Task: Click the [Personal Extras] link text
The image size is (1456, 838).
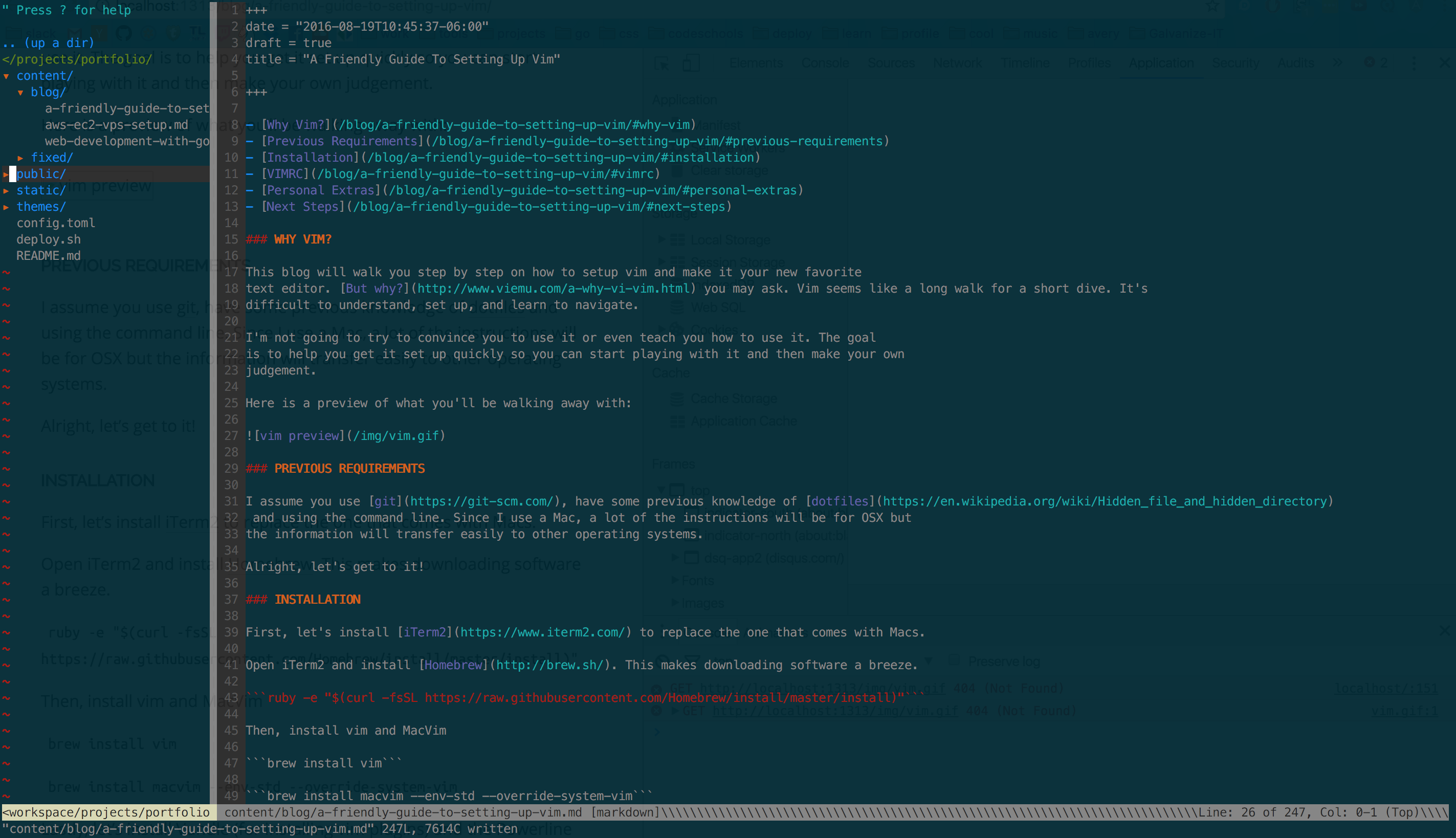Action: (x=321, y=190)
